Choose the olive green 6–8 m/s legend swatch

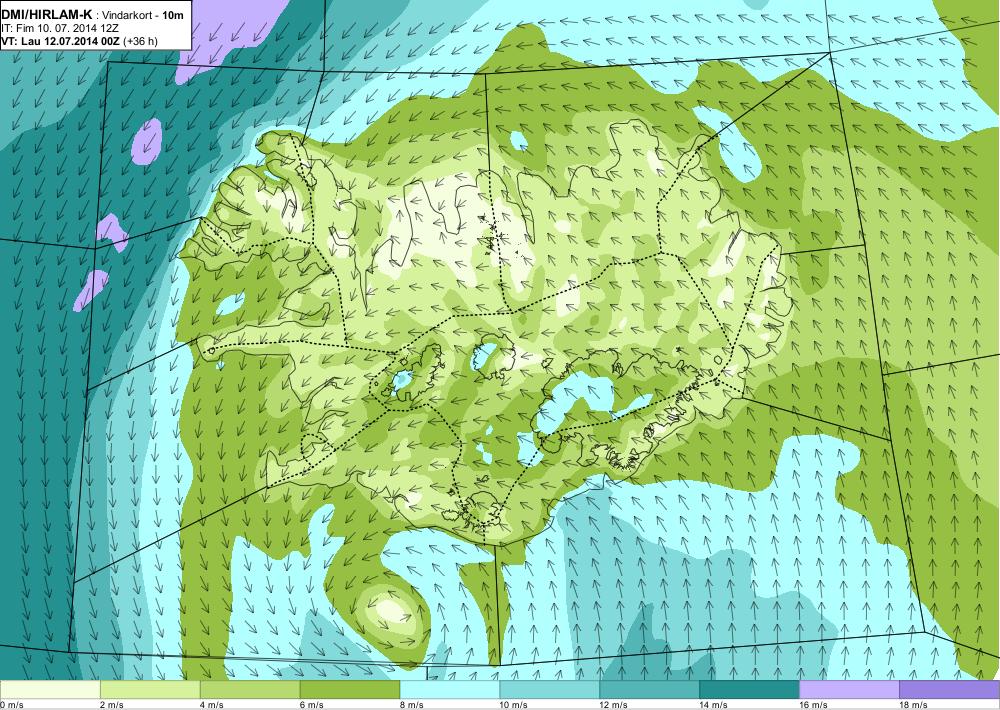(349, 690)
